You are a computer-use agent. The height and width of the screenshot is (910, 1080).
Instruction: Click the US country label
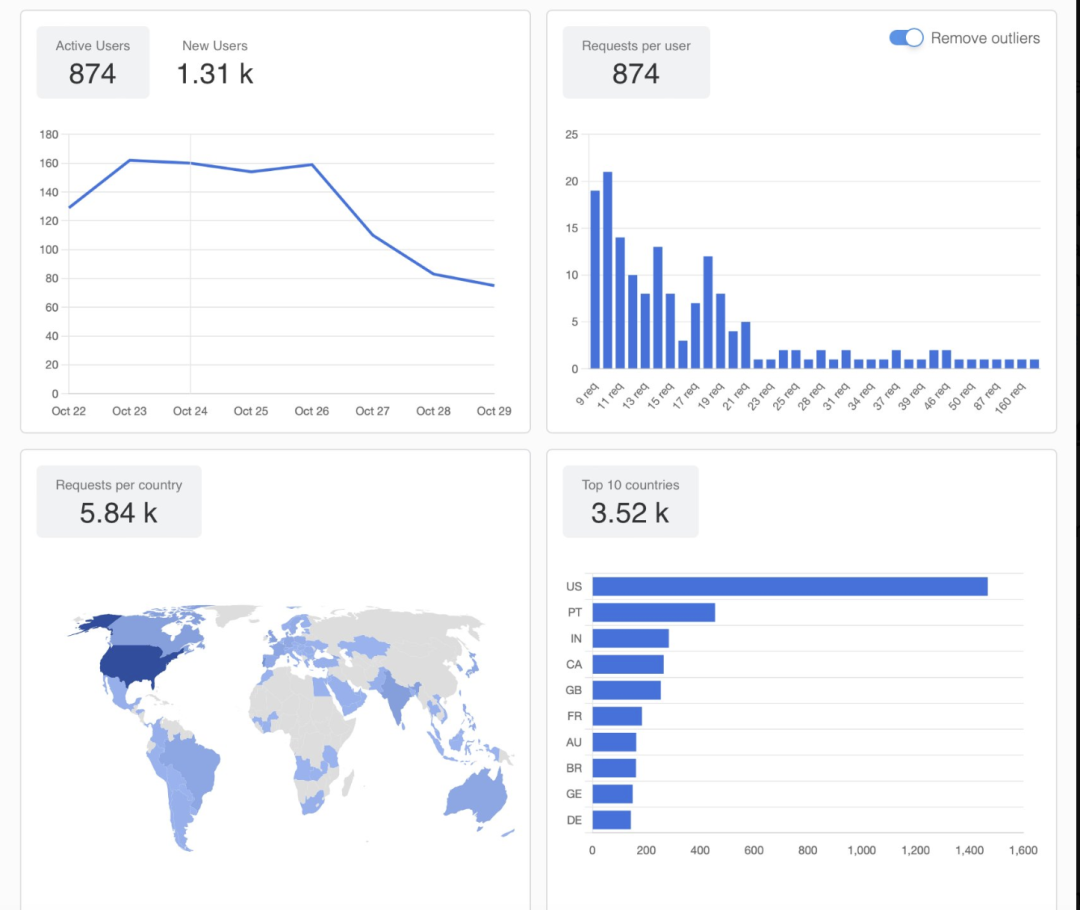coord(574,586)
